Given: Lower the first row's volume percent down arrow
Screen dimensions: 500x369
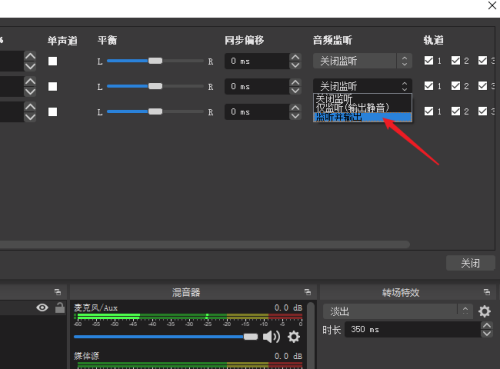Looking at the screenshot, I should point(30,66).
